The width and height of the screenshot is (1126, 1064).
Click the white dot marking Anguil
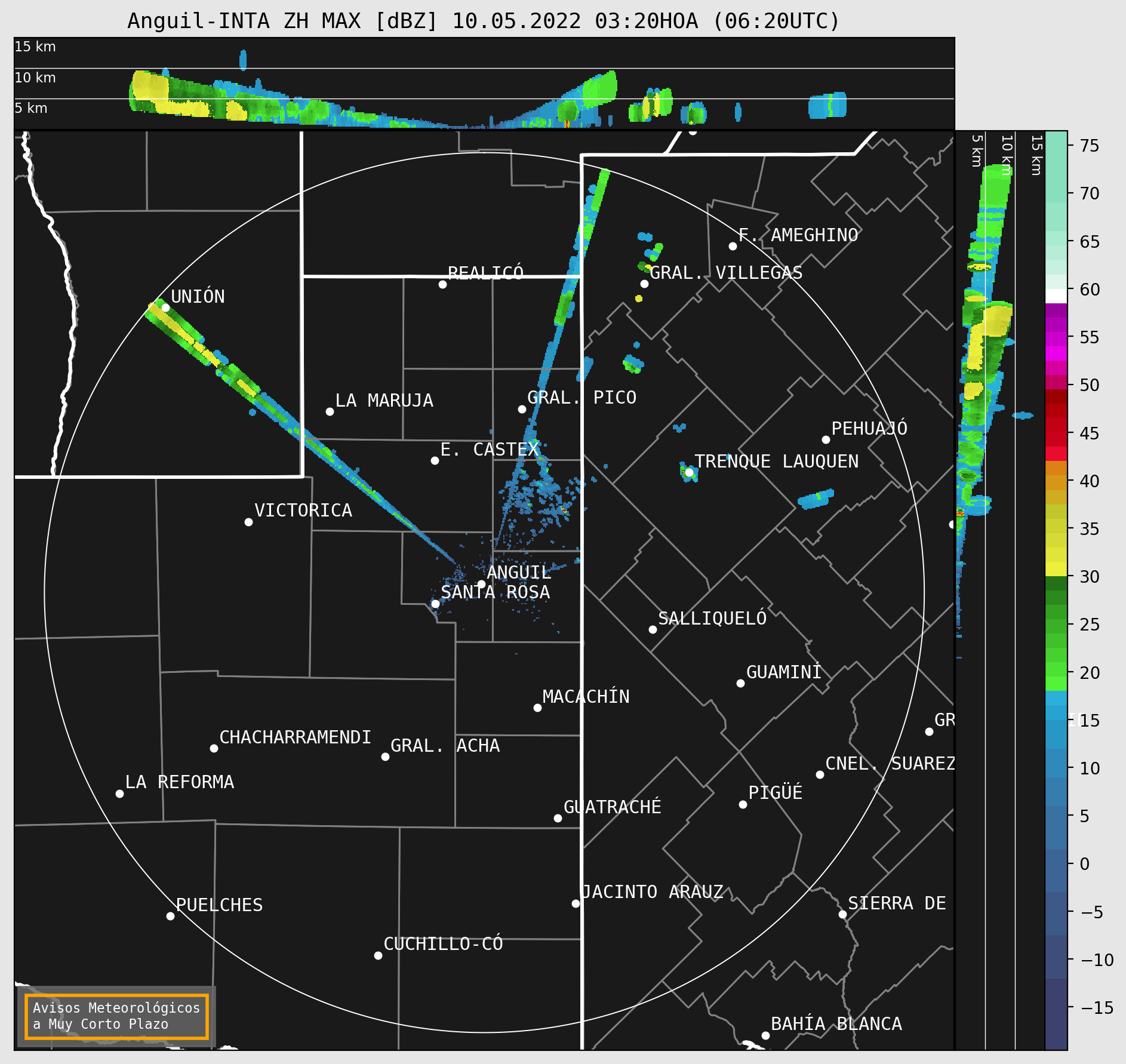(x=481, y=584)
